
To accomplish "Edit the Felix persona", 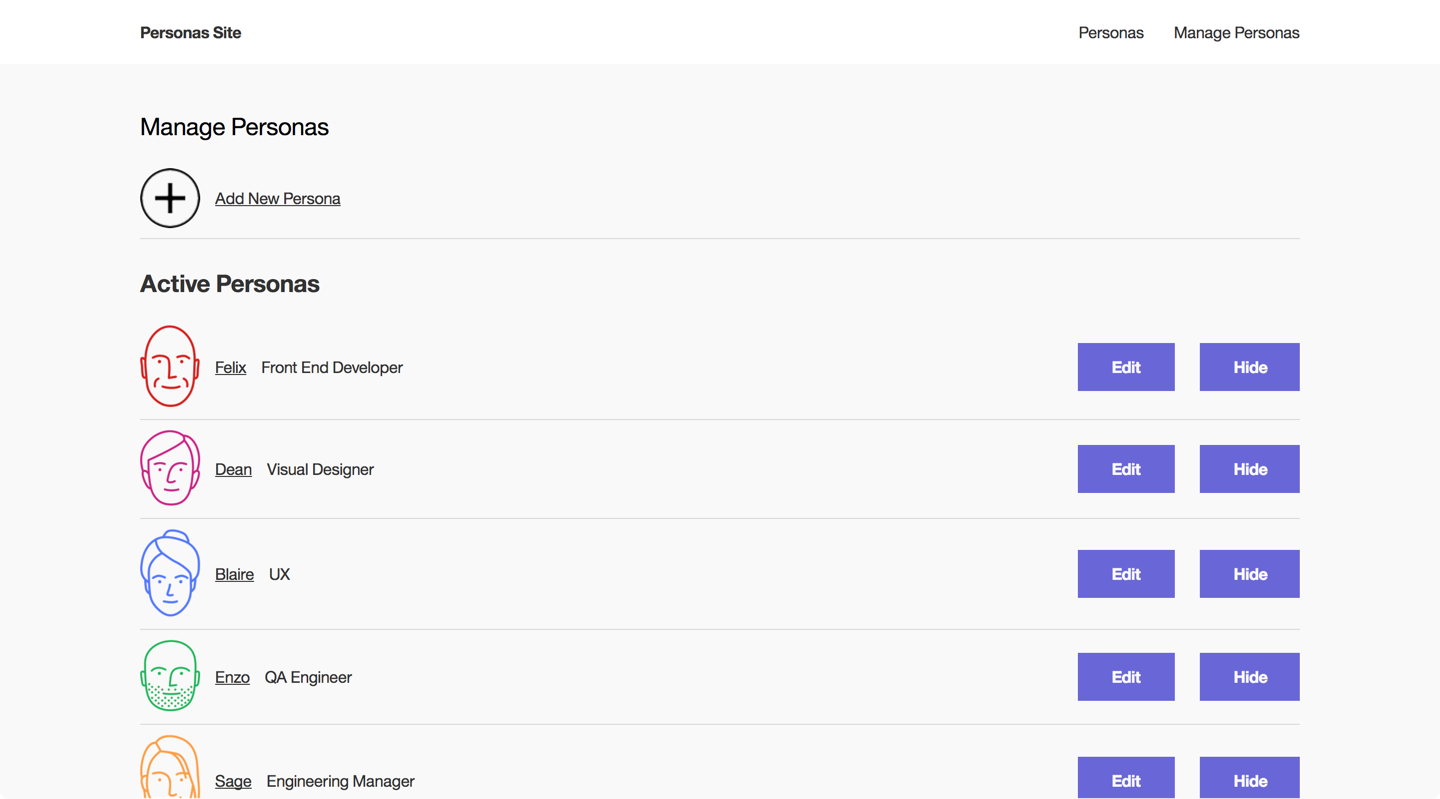I will coord(1125,367).
